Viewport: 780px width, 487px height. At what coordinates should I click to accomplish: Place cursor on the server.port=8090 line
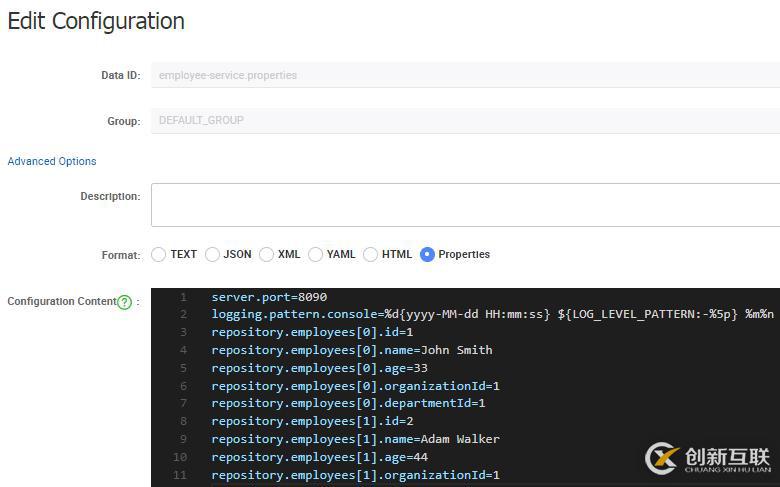(x=269, y=297)
